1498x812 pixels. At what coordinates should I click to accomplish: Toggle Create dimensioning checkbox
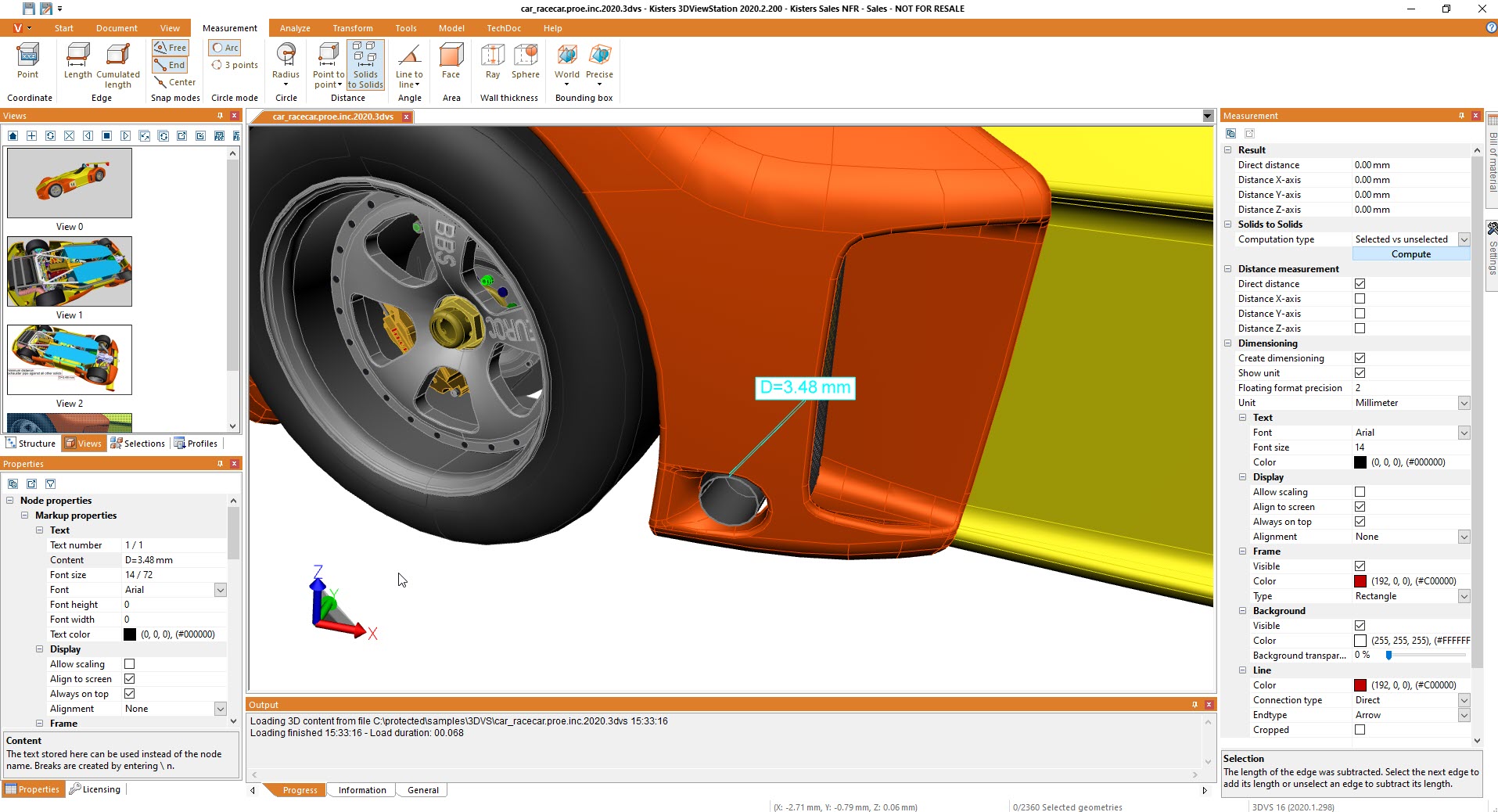1360,358
